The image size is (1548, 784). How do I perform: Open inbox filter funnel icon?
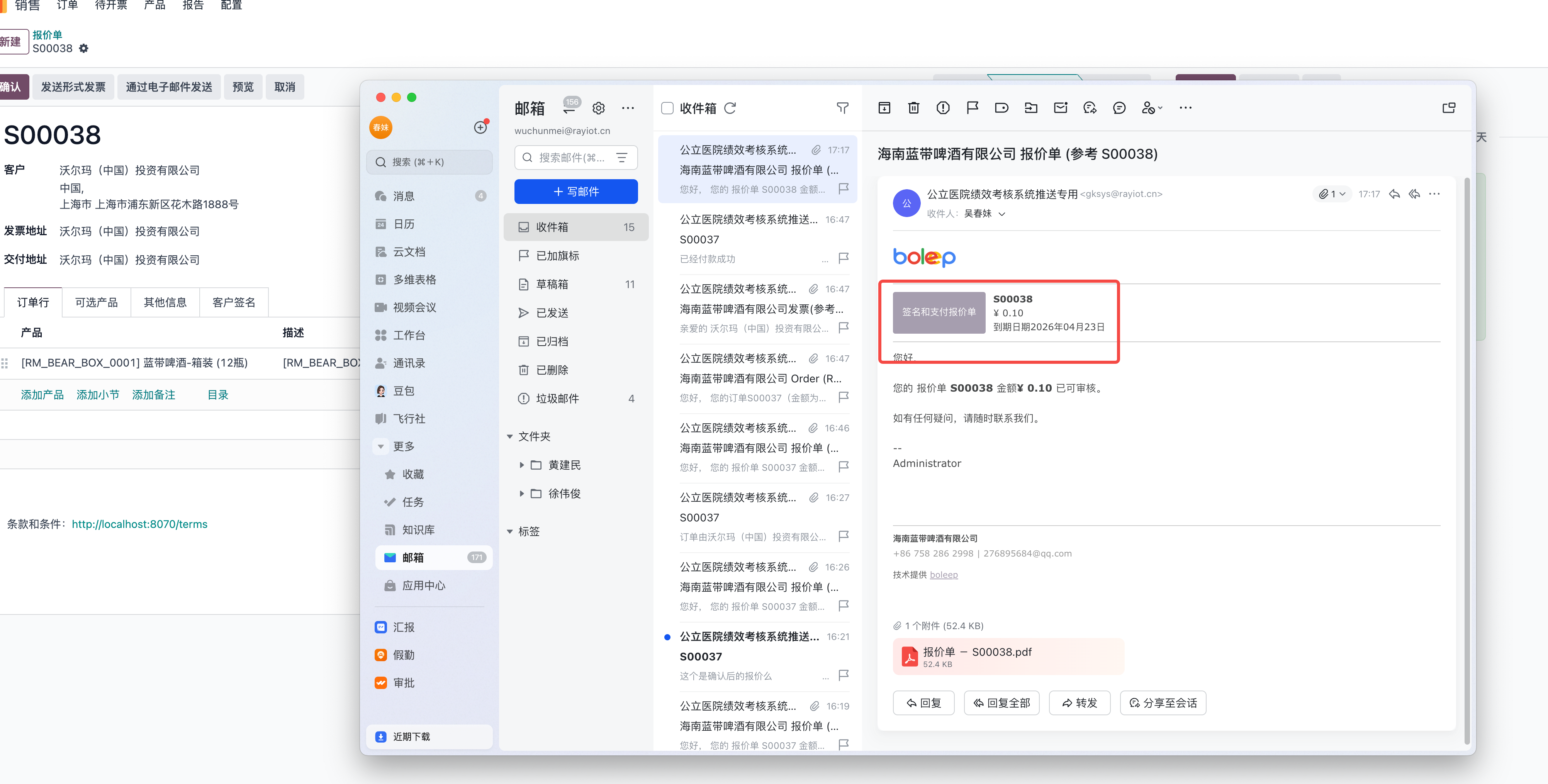click(x=842, y=108)
